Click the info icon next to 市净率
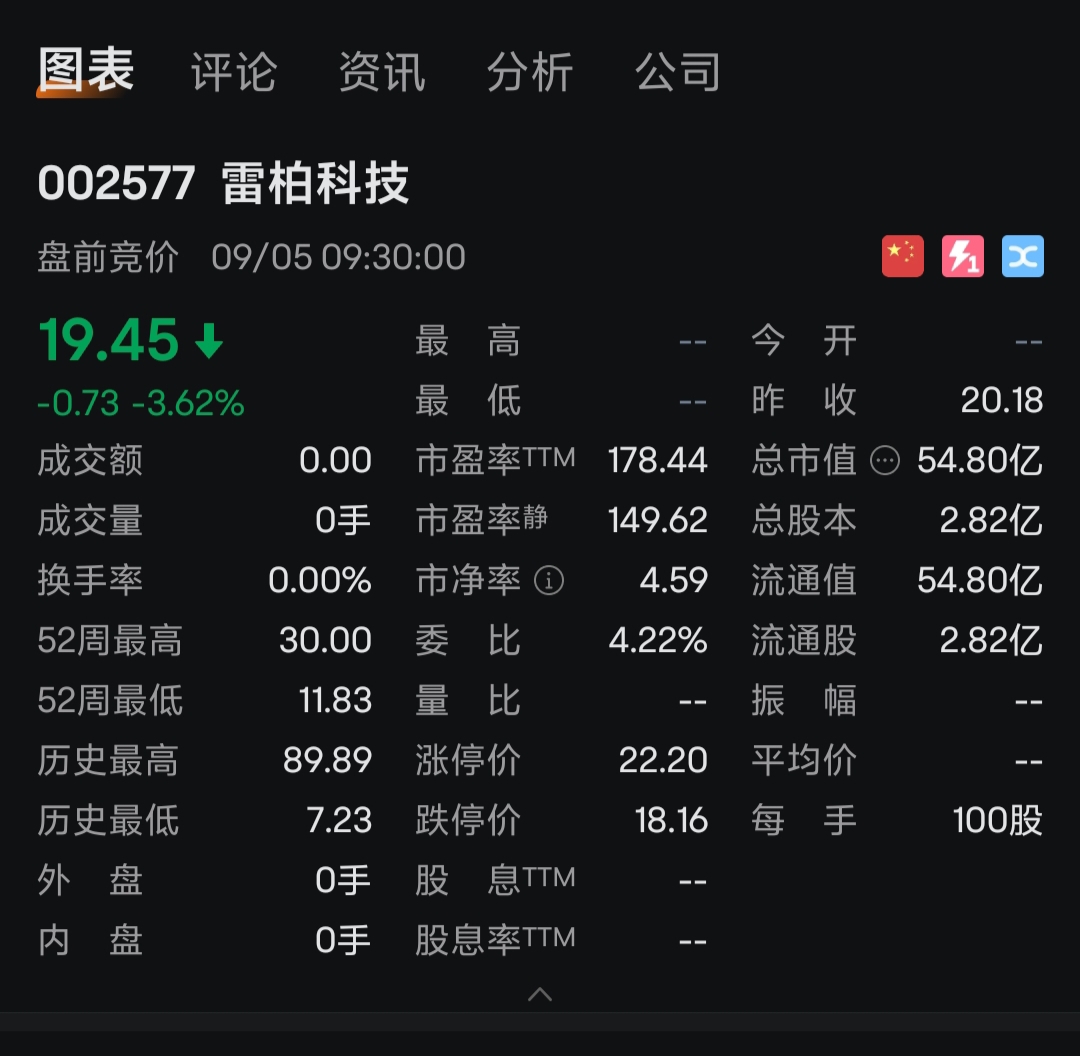Viewport: 1080px width, 1056px height. coord(549,580)
